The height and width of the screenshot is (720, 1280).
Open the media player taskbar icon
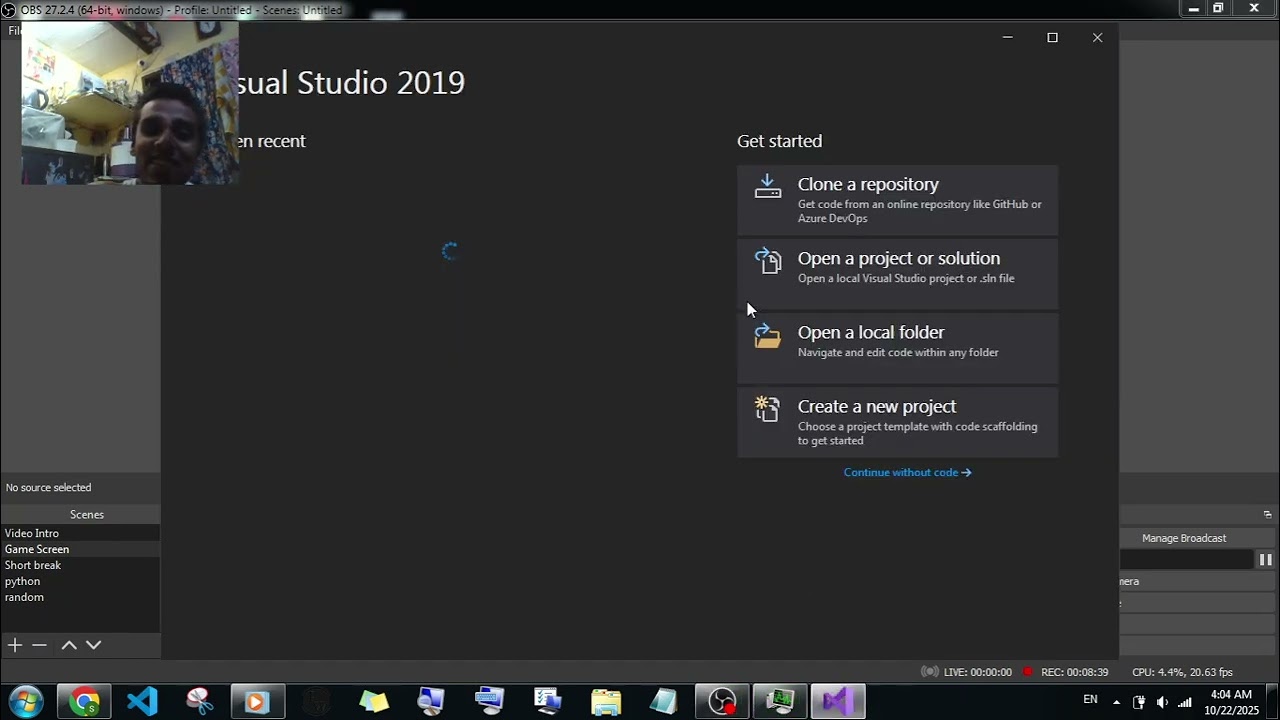click(x=258, y=701)
